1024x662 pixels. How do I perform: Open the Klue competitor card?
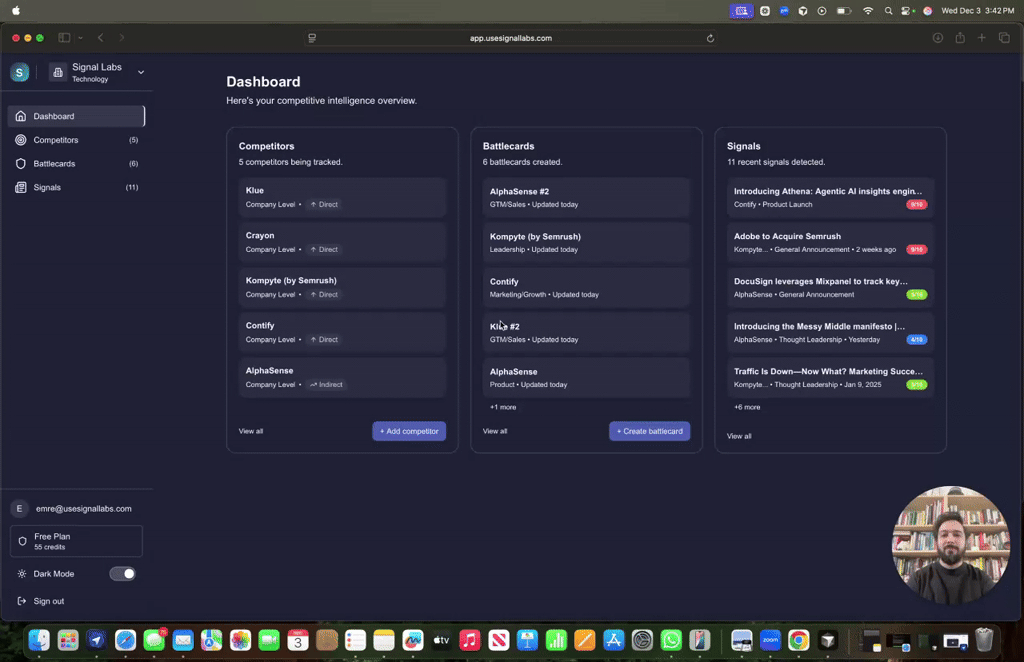[x=342, y=197]
